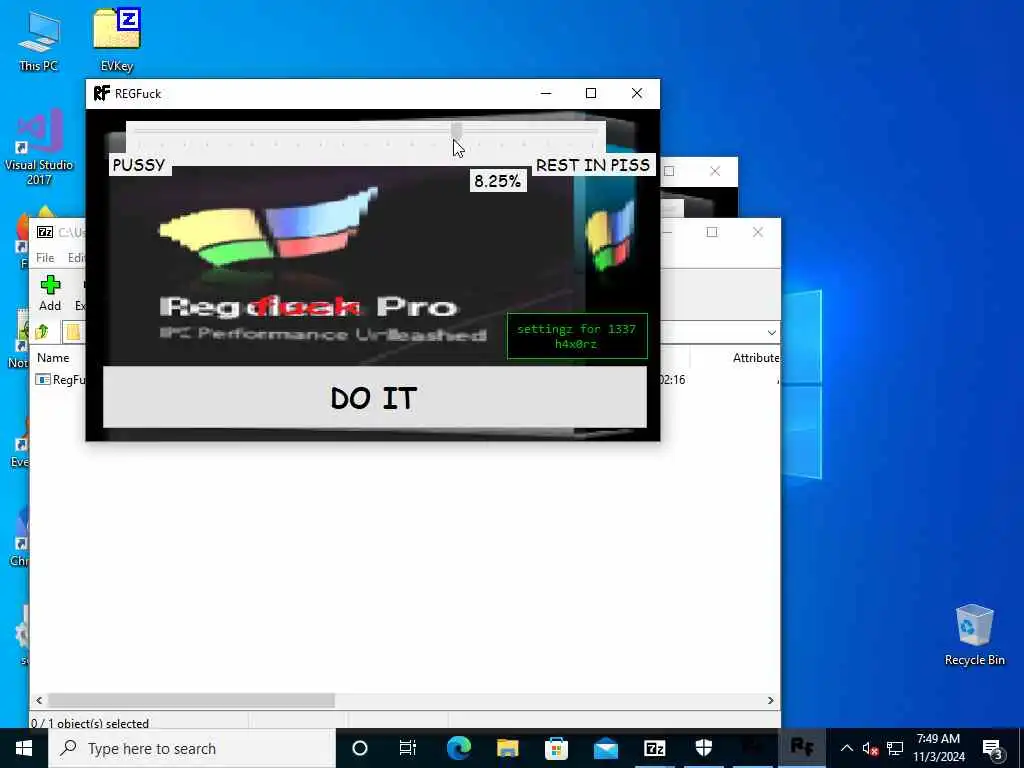Expand the 7-Zip address path dropdown
This screenshot has width=1024, height=768.
pyautogui.click(x=771, y=332)
